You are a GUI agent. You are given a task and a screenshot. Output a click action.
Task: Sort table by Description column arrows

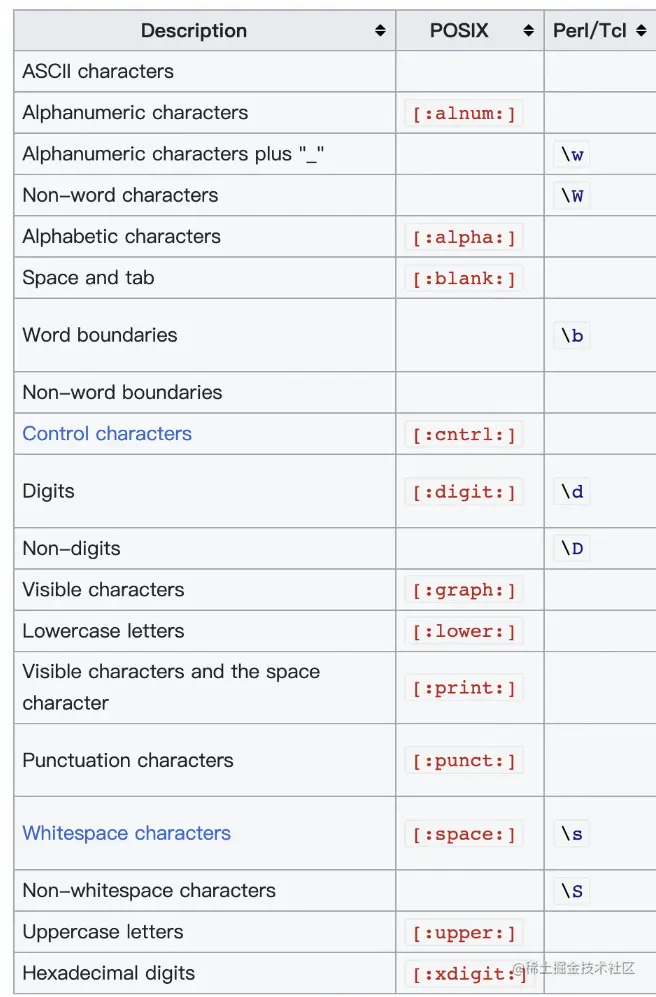380,31
